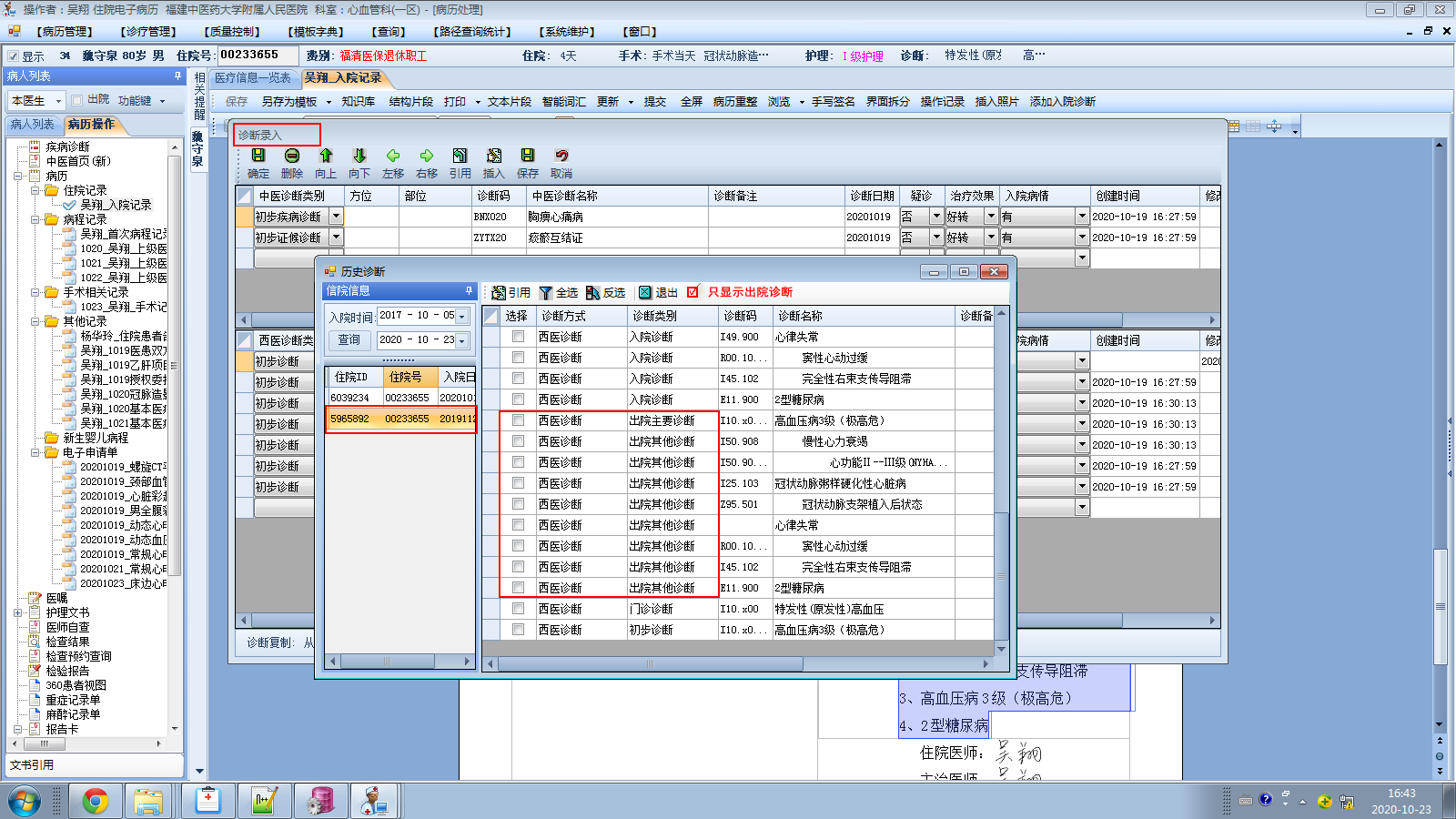Open the notepad-pencil app on the taskbar
The width and height of the screenshot is (1456, 819).
click(264, 801)
